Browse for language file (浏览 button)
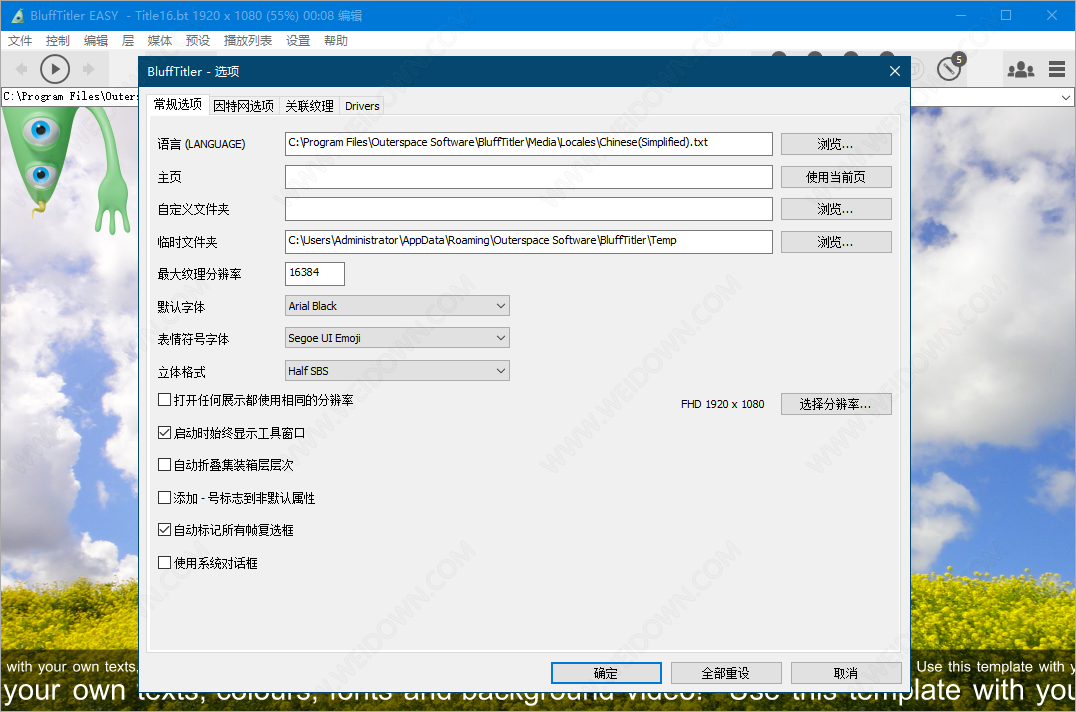 pos(836,144)
